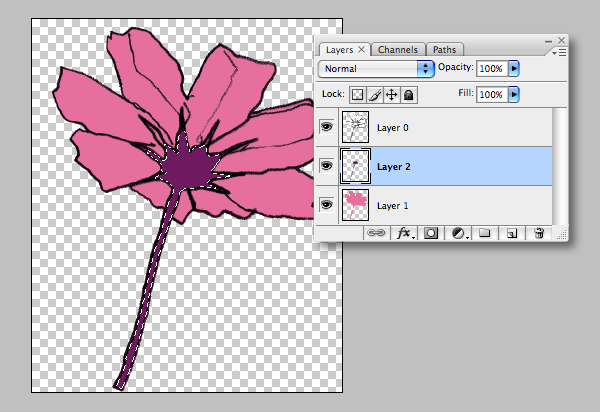Screen dimensions: 600x412
Task: Expand the Opacity slider arrow
Action: click(x=514, y=69)
